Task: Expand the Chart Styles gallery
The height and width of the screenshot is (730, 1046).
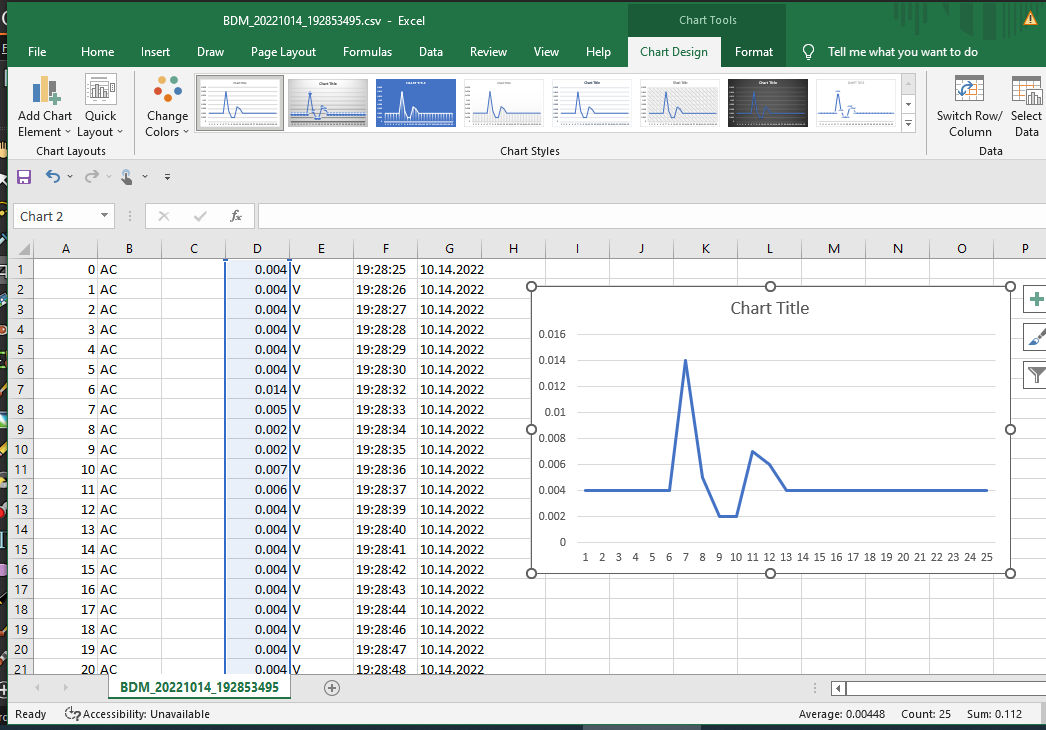Action: (908, 123)
